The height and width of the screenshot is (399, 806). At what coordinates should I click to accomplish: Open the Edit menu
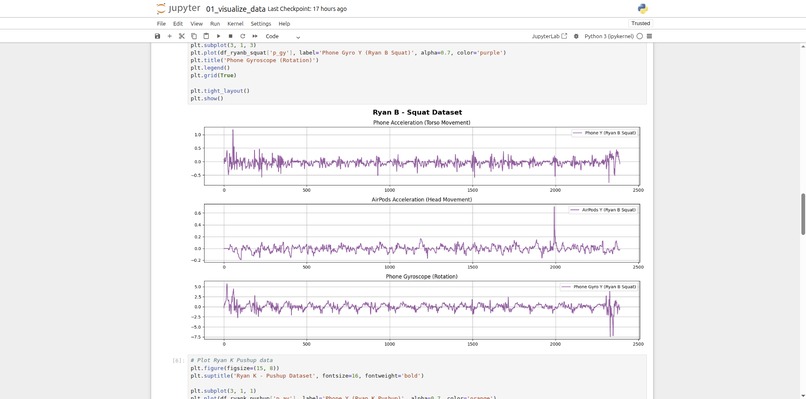click(178, 24)
